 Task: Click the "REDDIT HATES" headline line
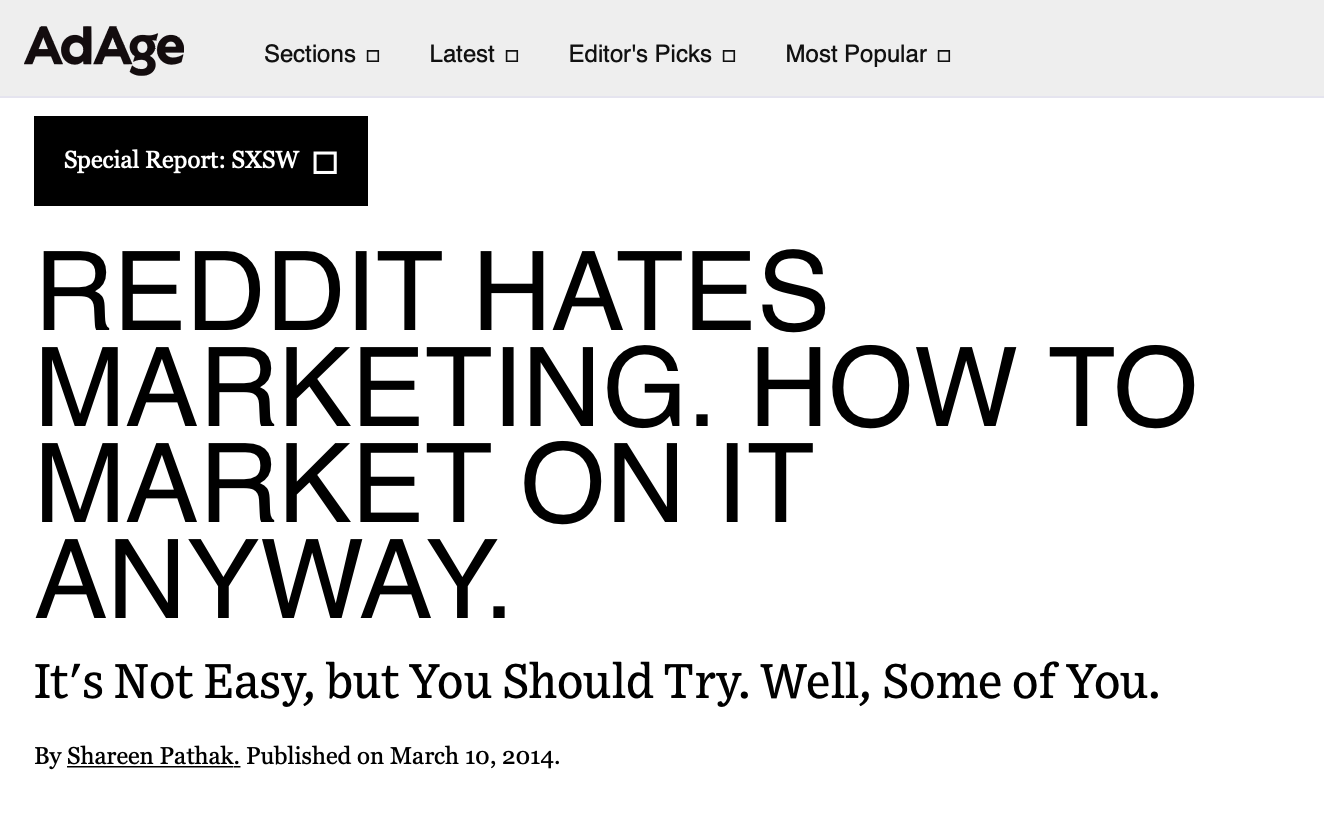[x=432, y=293]
